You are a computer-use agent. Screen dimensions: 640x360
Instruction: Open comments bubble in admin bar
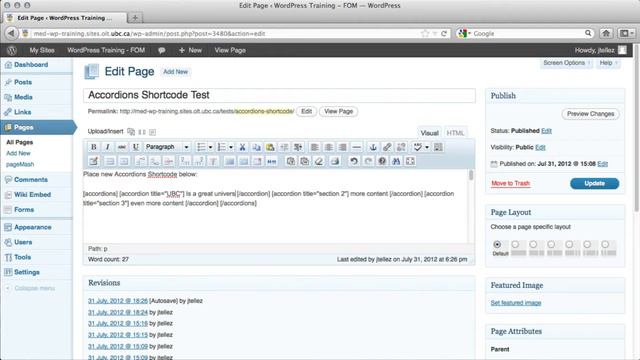click(162, 50)
